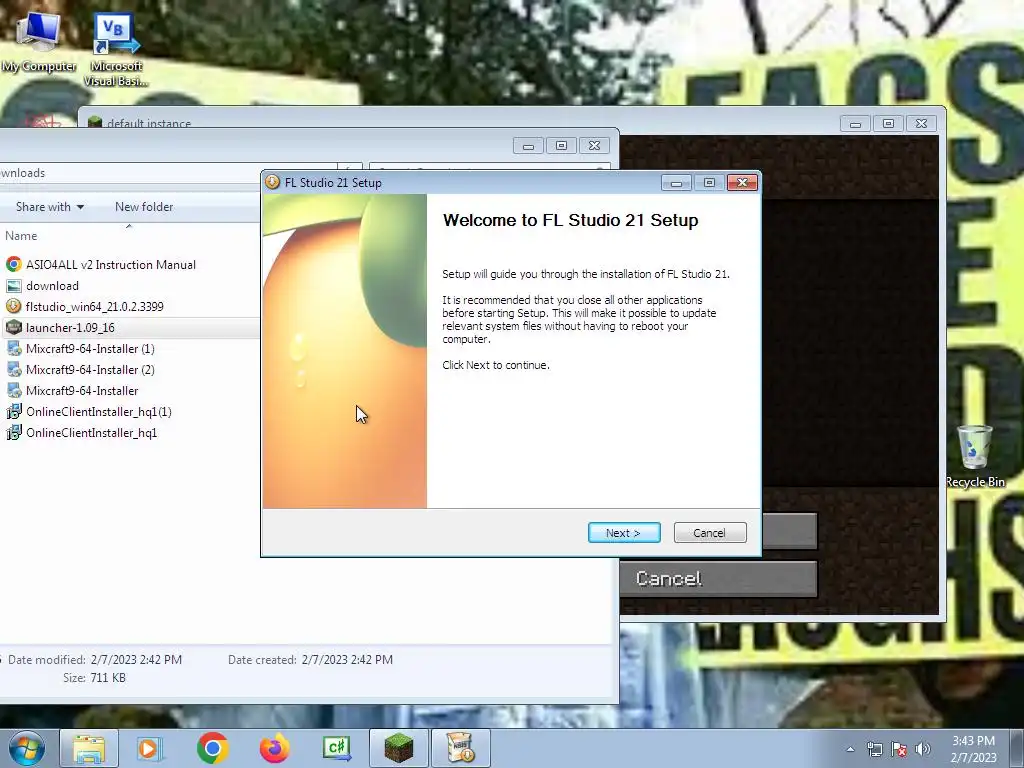The height and width of the screenshot is (768, 1024).
Task: Open the Share with dropdown in Explorer
Action: pos(50,207)
